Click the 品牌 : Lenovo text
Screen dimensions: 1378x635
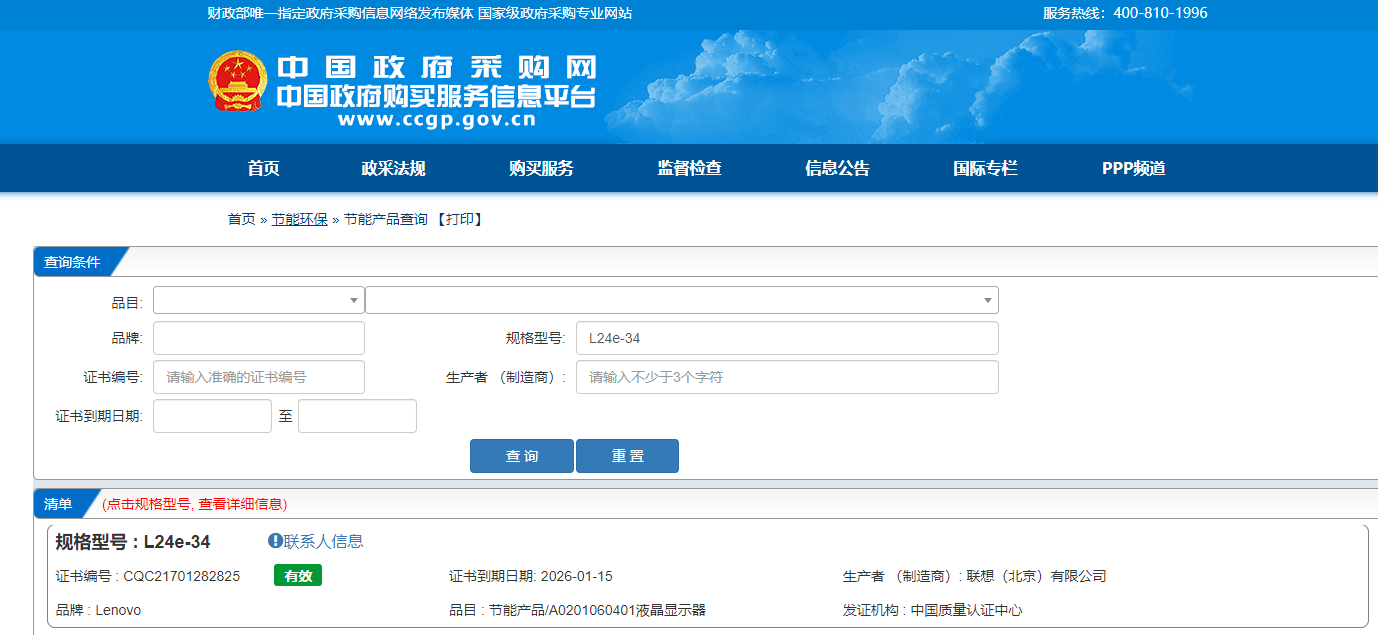click(x=99, y=610)
